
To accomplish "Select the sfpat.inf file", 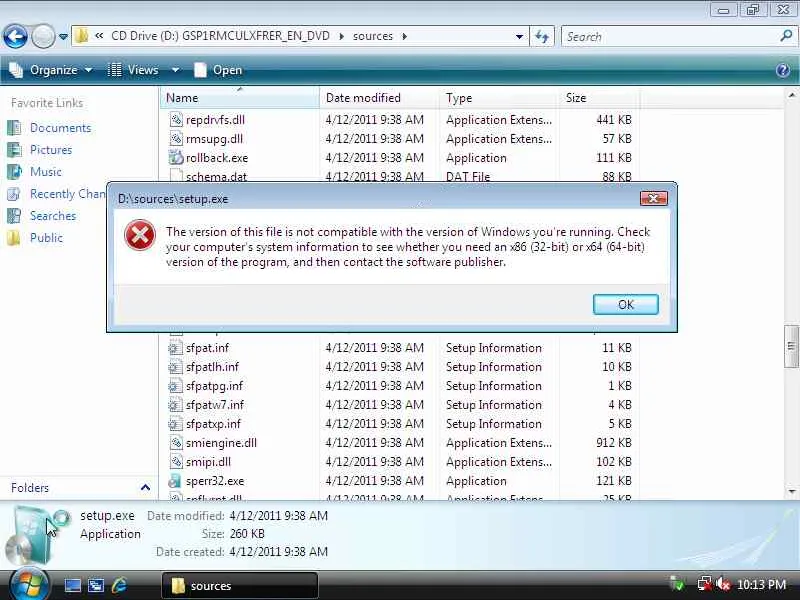I will point(207,348).
